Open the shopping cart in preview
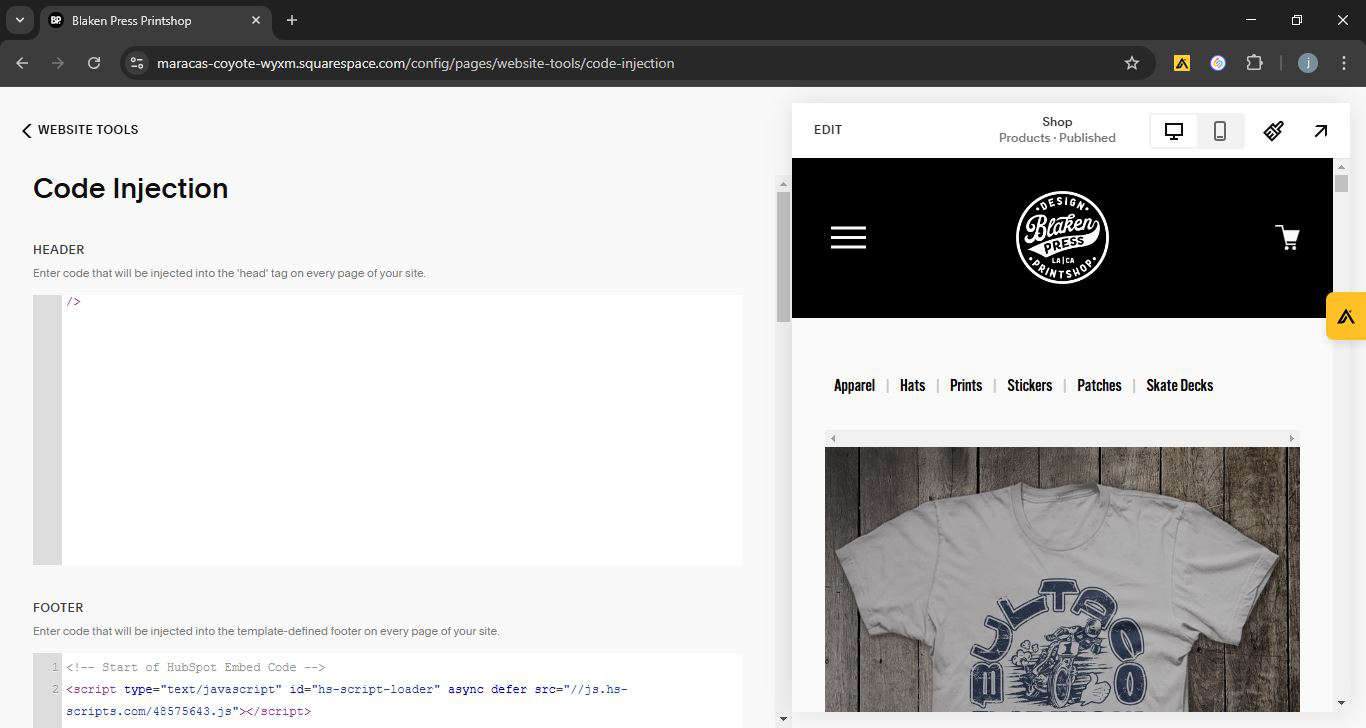Image resolution: width=1366 pixels, height=728 pixels. (x=1287, y=238)
